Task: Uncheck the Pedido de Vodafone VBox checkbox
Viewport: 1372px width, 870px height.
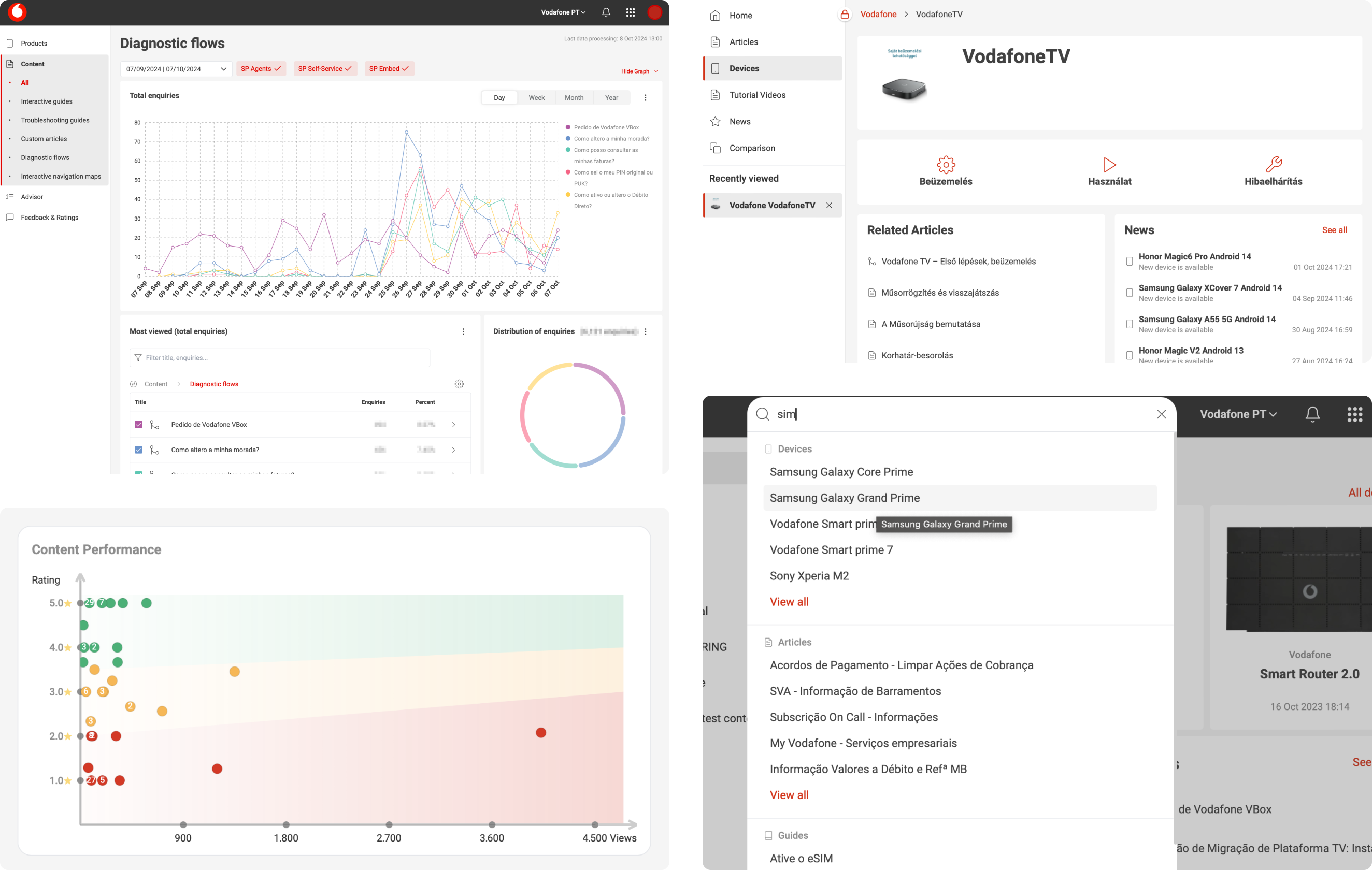Action: point(138,424)
